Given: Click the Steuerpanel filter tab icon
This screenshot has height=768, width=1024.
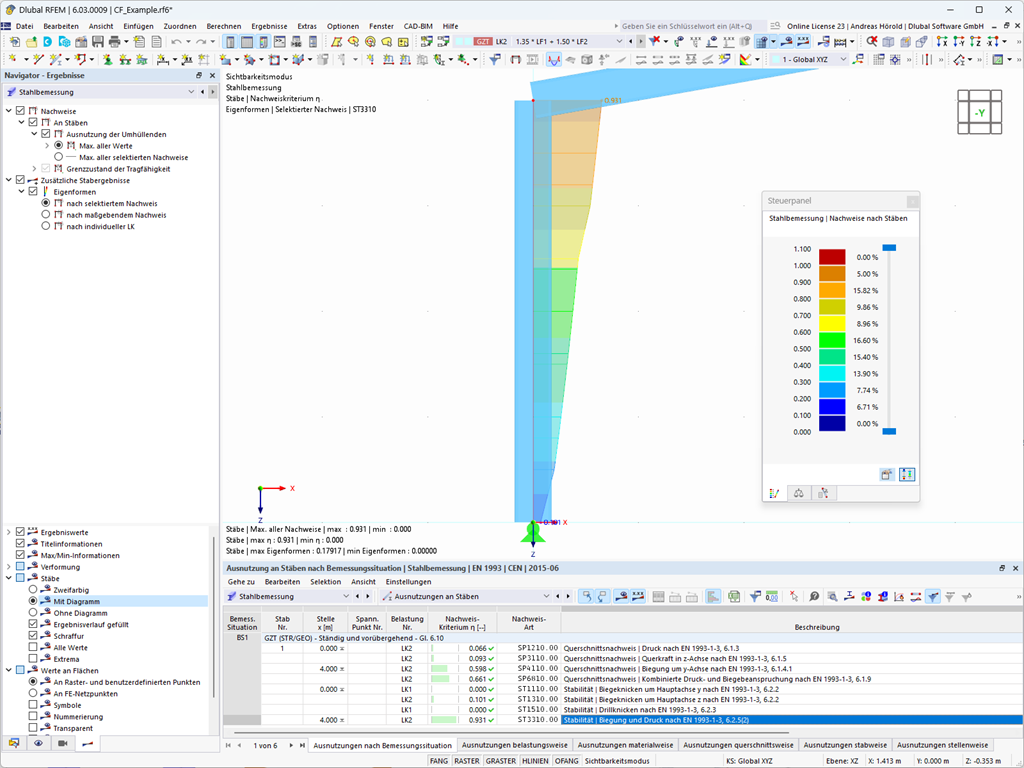Looking at the screenshot, I should coord(823,493).
